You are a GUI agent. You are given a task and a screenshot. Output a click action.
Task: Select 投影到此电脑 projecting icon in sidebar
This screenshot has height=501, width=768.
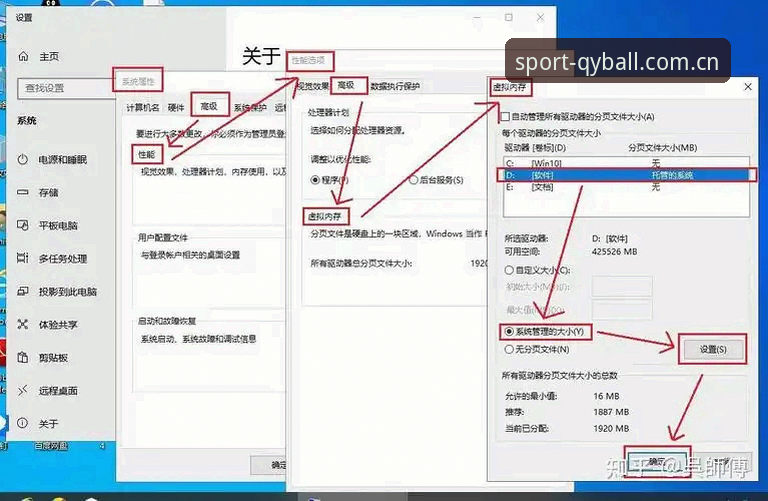pyautogui.click(x=23, y=291)
